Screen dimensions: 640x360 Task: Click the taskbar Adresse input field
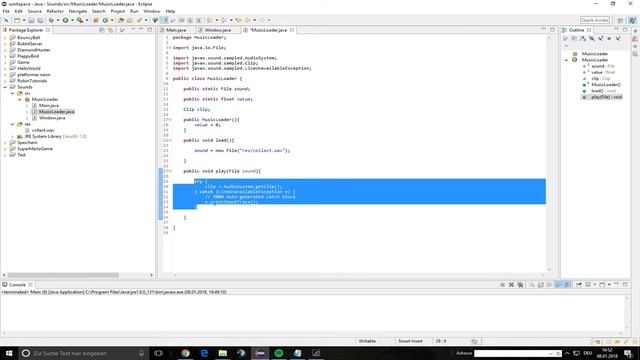[518, 353]
